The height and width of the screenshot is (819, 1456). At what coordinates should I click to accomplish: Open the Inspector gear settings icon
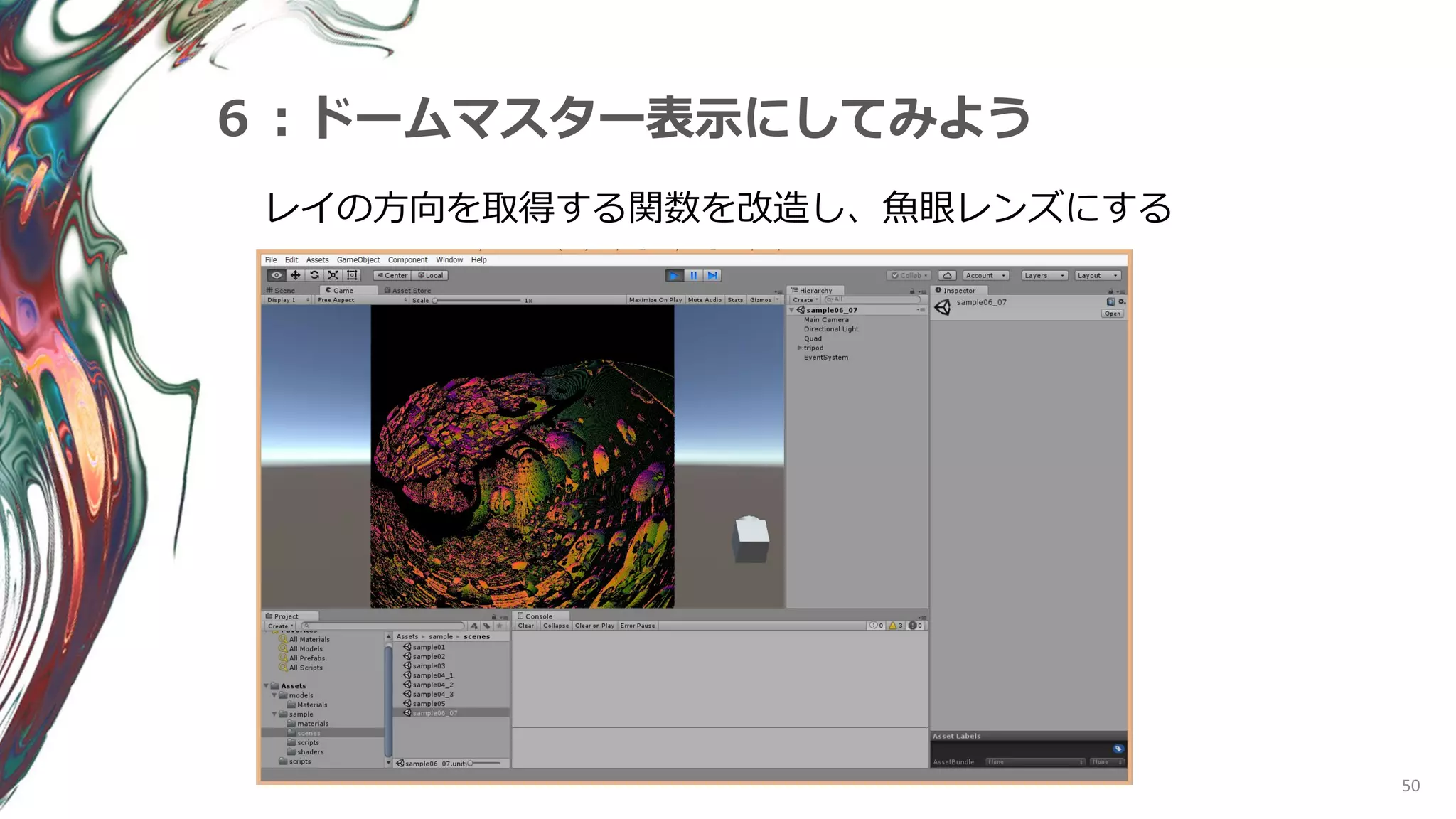(1121, 302)
